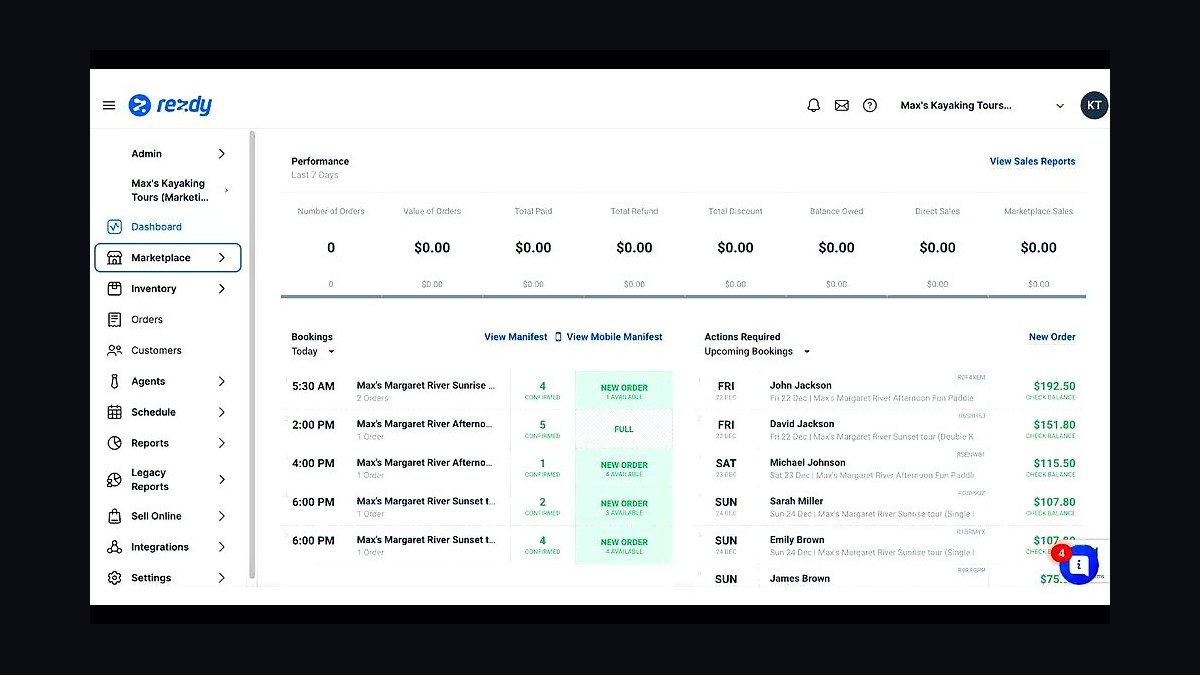
Task: Open the View Manifest link
Action: coord(516,337)
